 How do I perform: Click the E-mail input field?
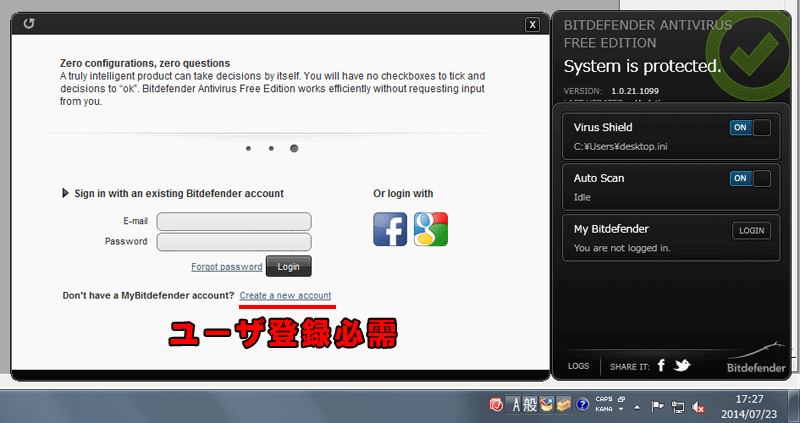[x=234, y=221]
